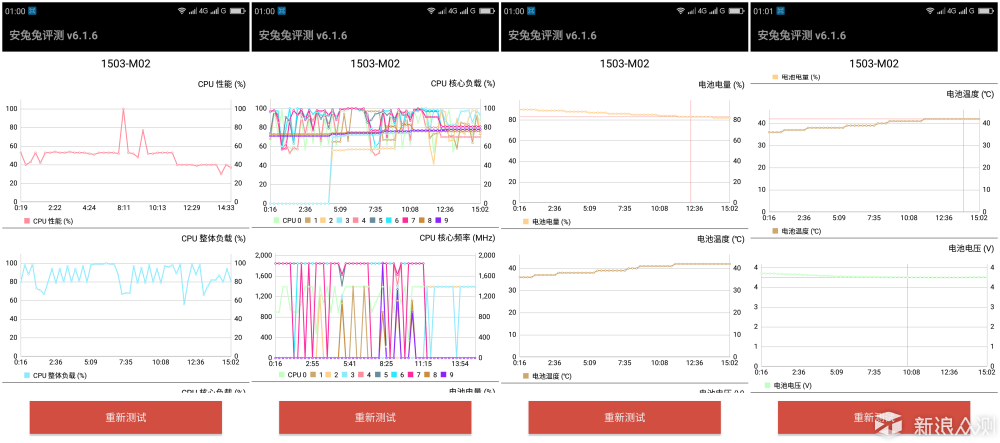This screenshot has width=1000, height=443.
Task: Select swatch 7 in CPU 核心负载 legend
Action: tap(405, 221)
